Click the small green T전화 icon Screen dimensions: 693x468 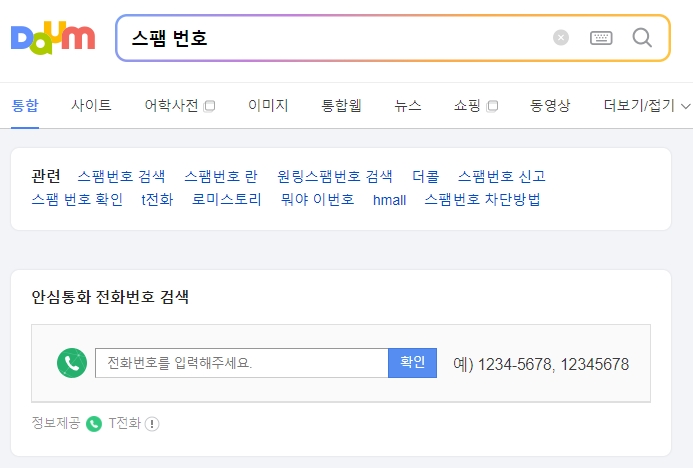tap(94, 423)
